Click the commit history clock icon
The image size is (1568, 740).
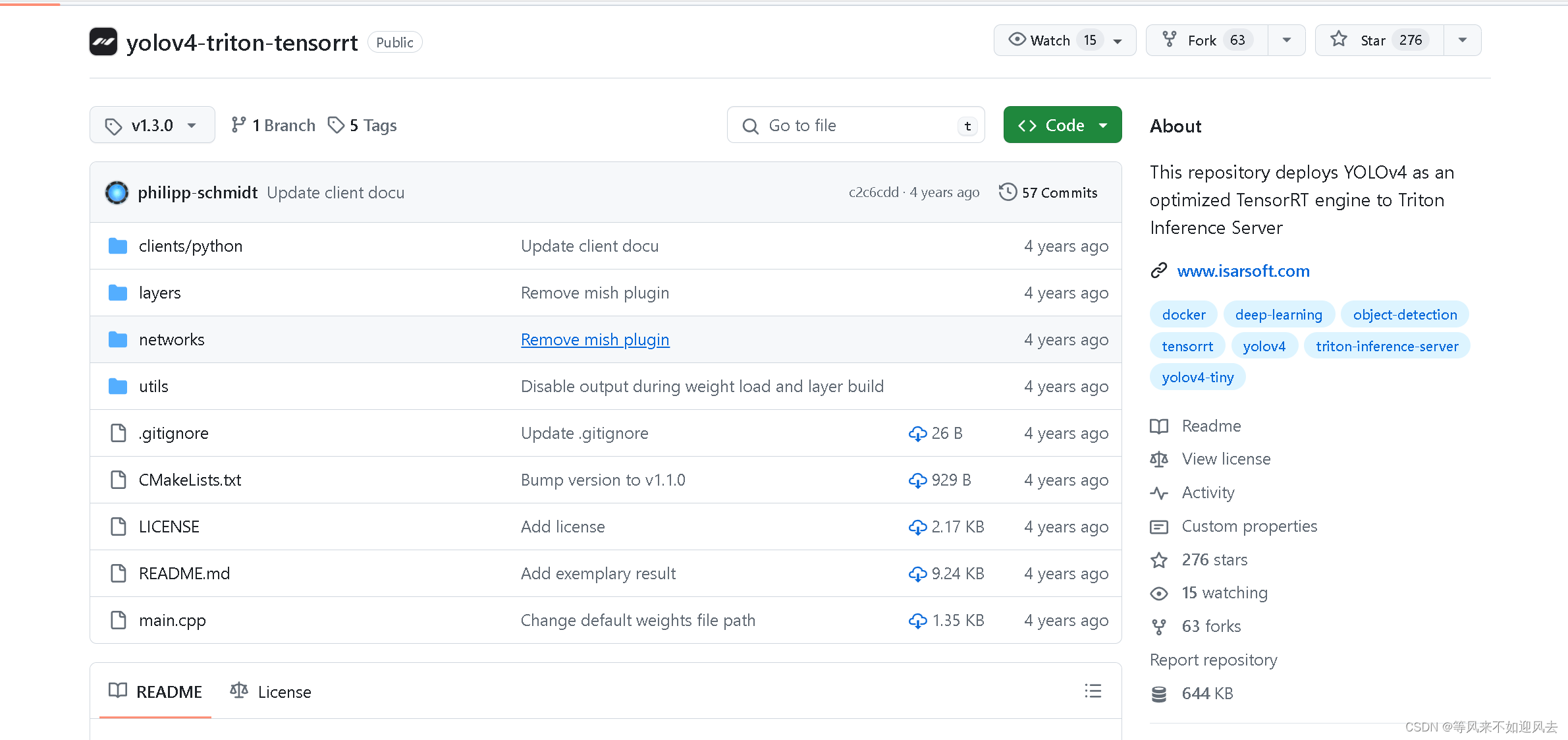coord(1008,192)
